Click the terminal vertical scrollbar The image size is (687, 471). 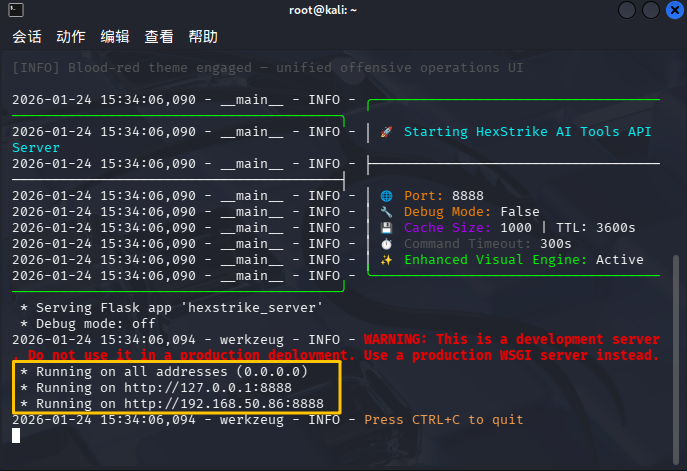(676, 359)
